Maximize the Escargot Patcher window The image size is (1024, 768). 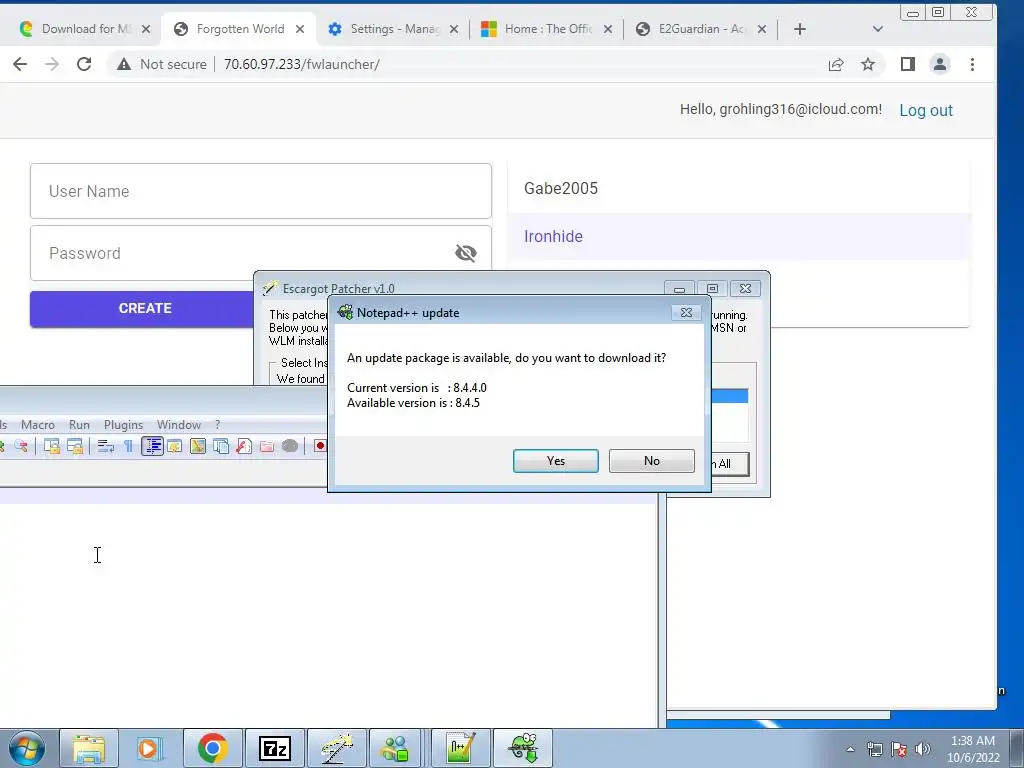pos(712,289)
